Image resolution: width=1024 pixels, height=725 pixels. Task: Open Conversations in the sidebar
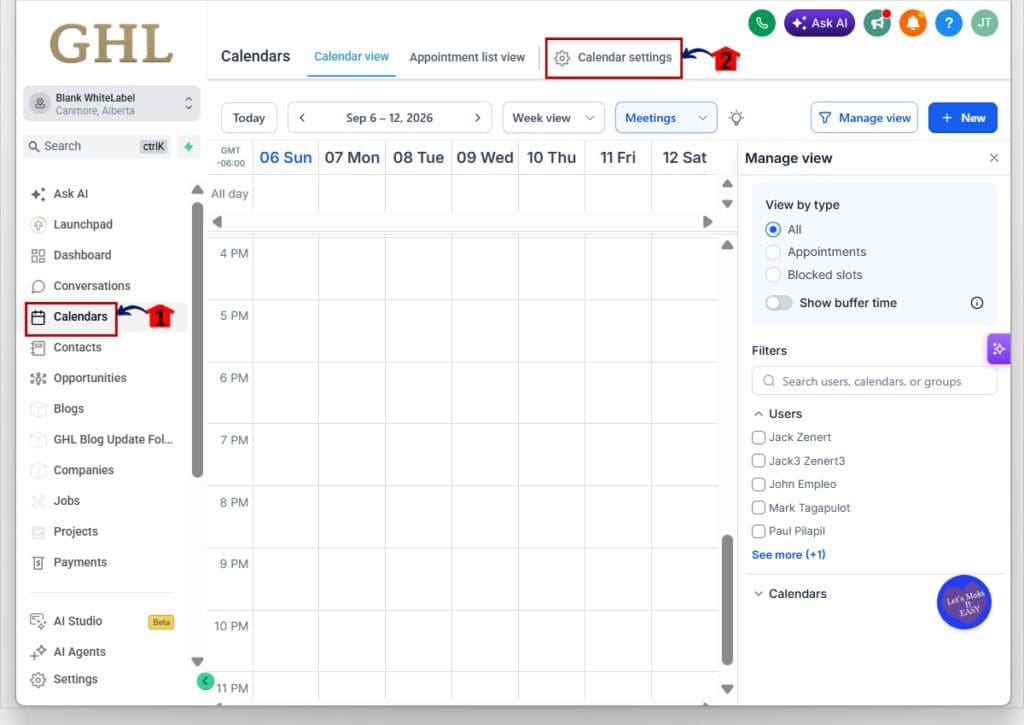point(80,286)
